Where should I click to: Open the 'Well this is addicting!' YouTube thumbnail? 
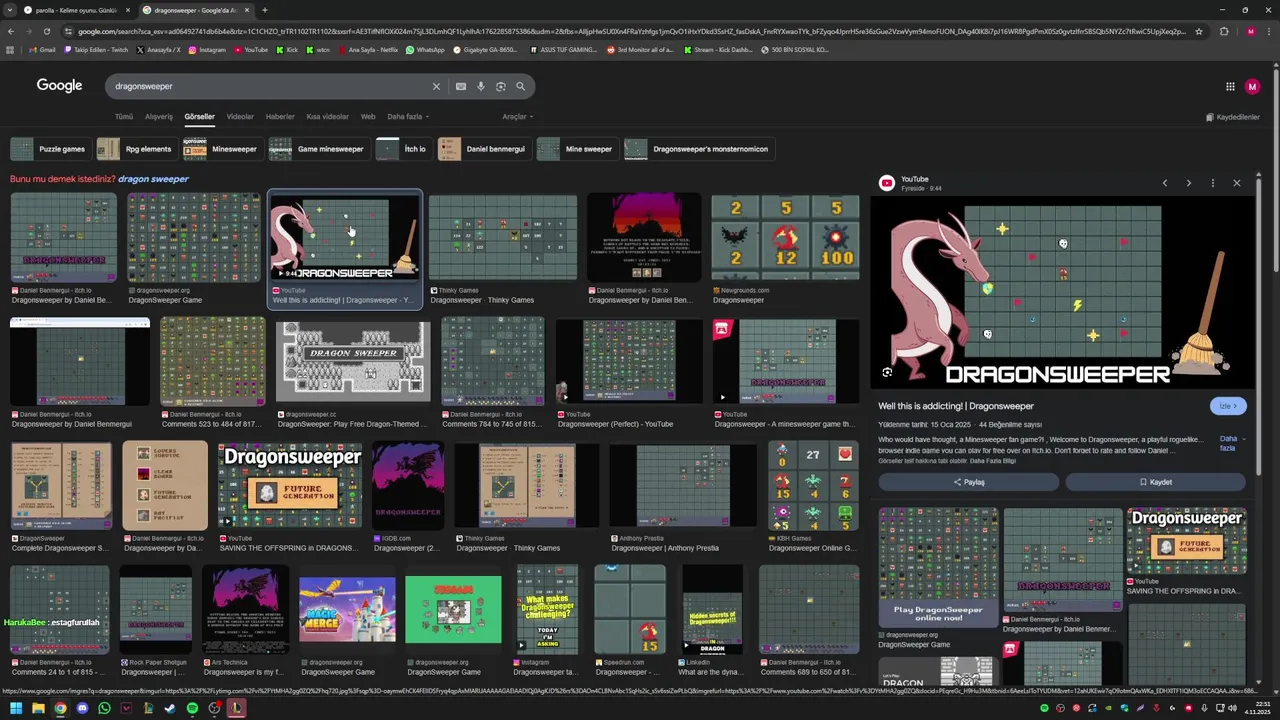tap(345, 237)
